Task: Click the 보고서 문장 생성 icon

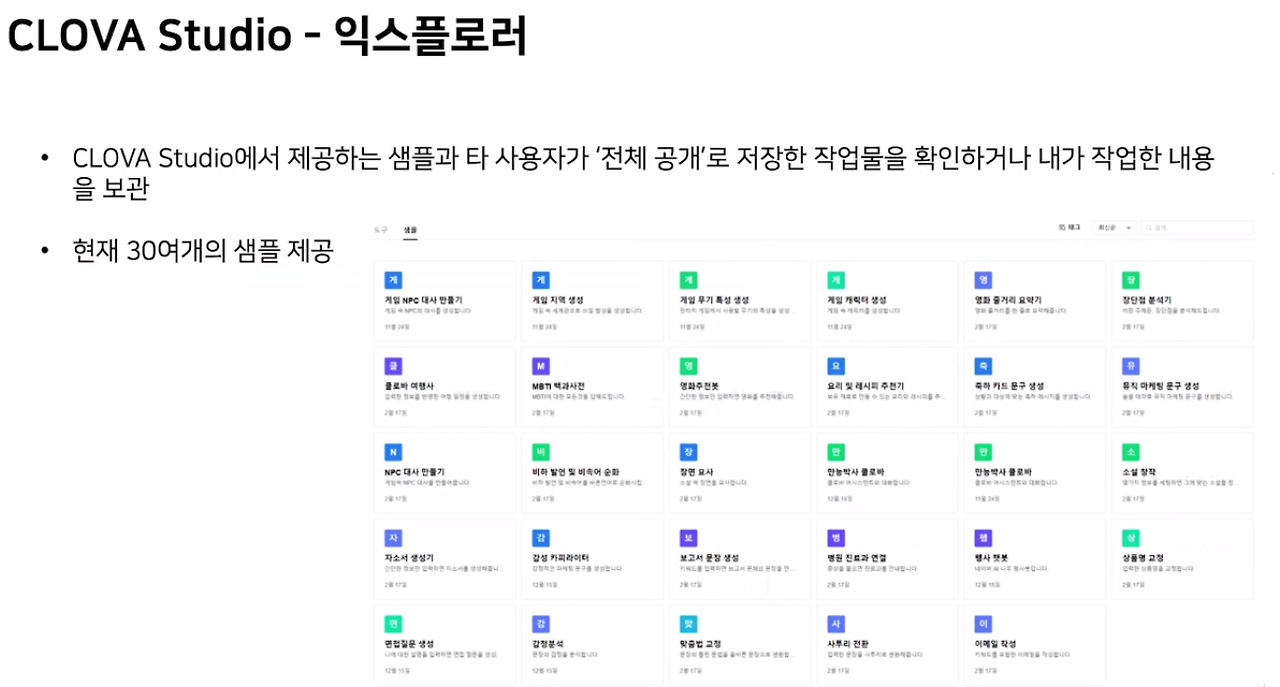Action: click(688, 538)
